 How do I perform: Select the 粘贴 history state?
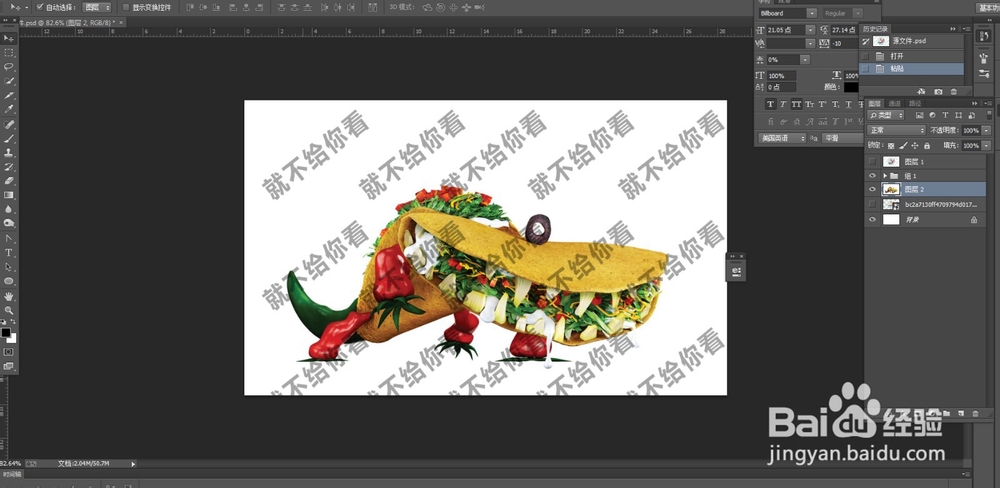911,69
